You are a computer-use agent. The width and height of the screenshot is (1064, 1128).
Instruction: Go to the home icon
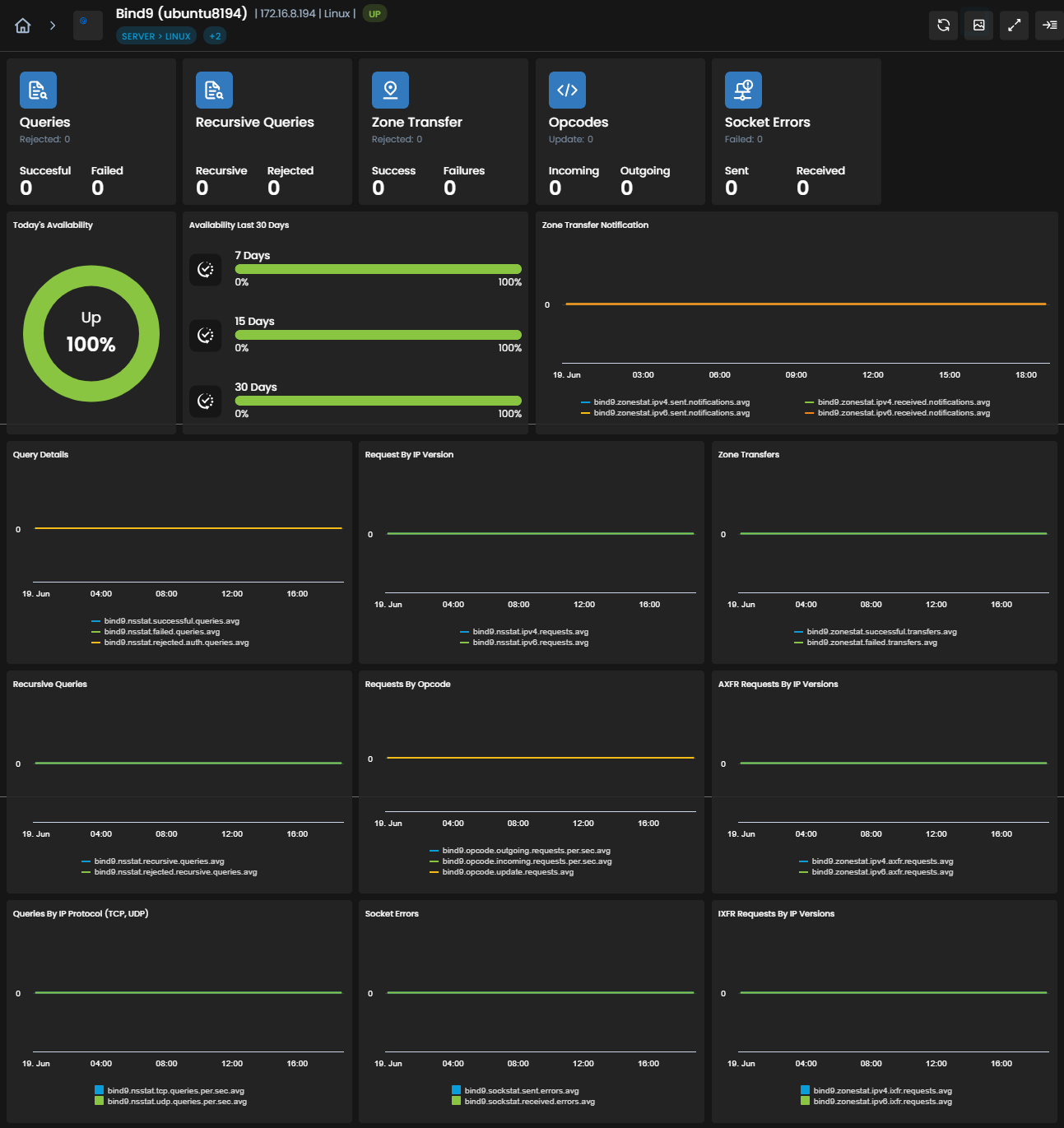[23, 26]
